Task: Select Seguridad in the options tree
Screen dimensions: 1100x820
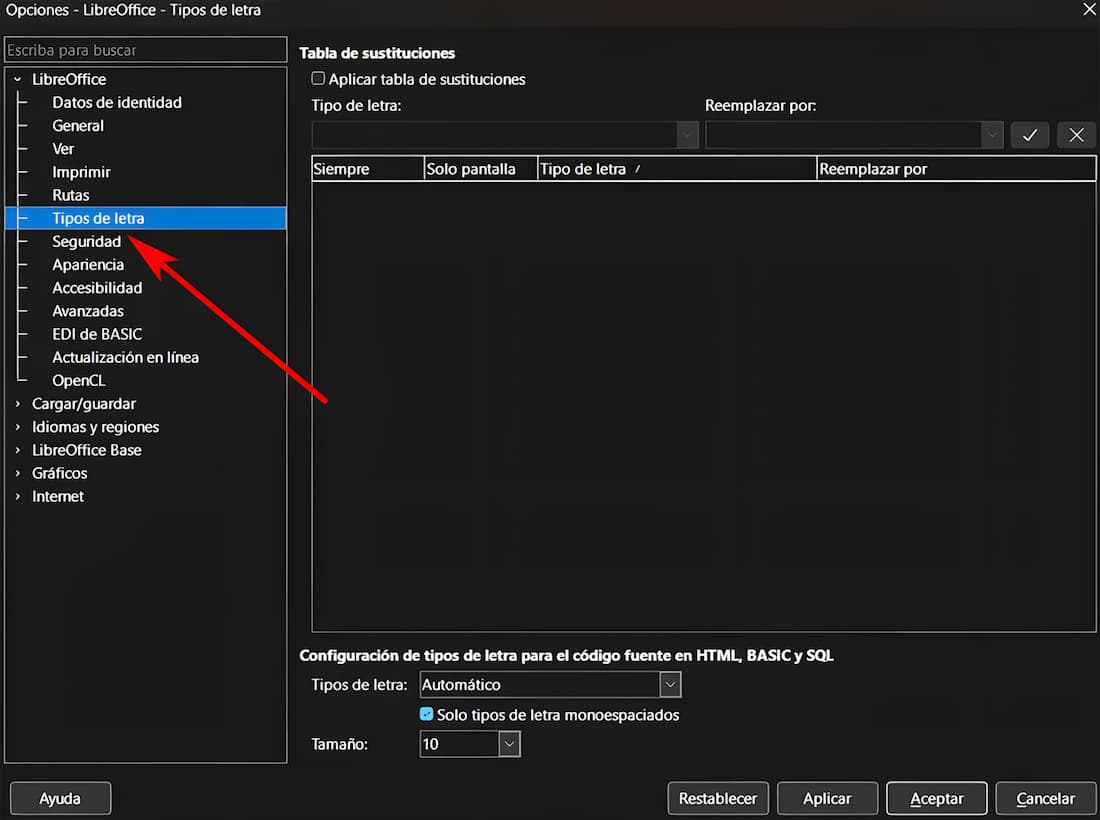Action: tap(86, 242)
